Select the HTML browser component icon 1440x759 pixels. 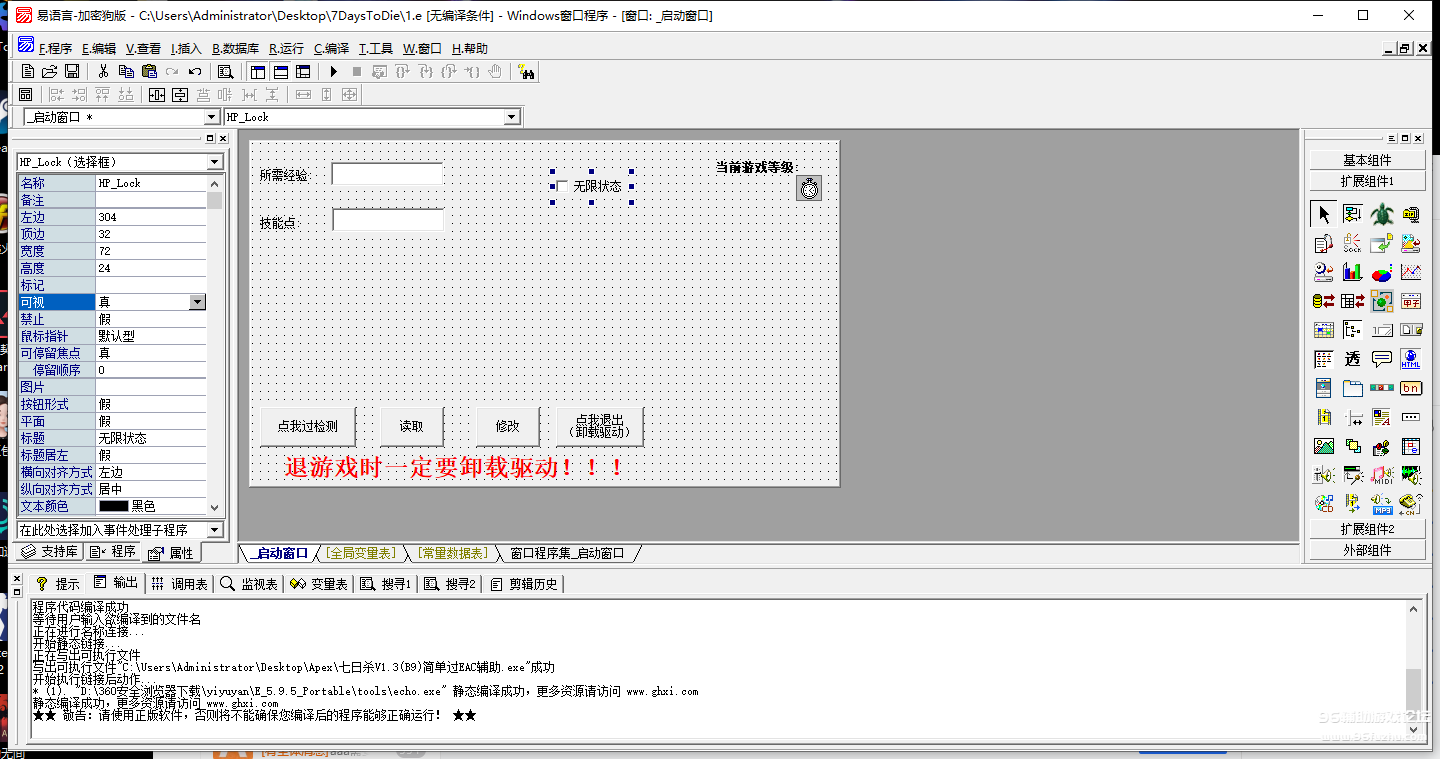pyautogui.click(x=1410, y=358)
